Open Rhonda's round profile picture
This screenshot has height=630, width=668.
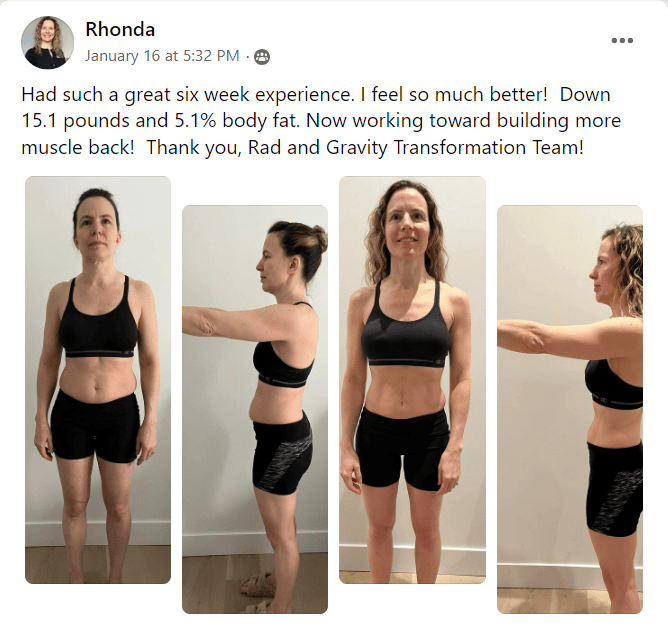tap(47, 42)
